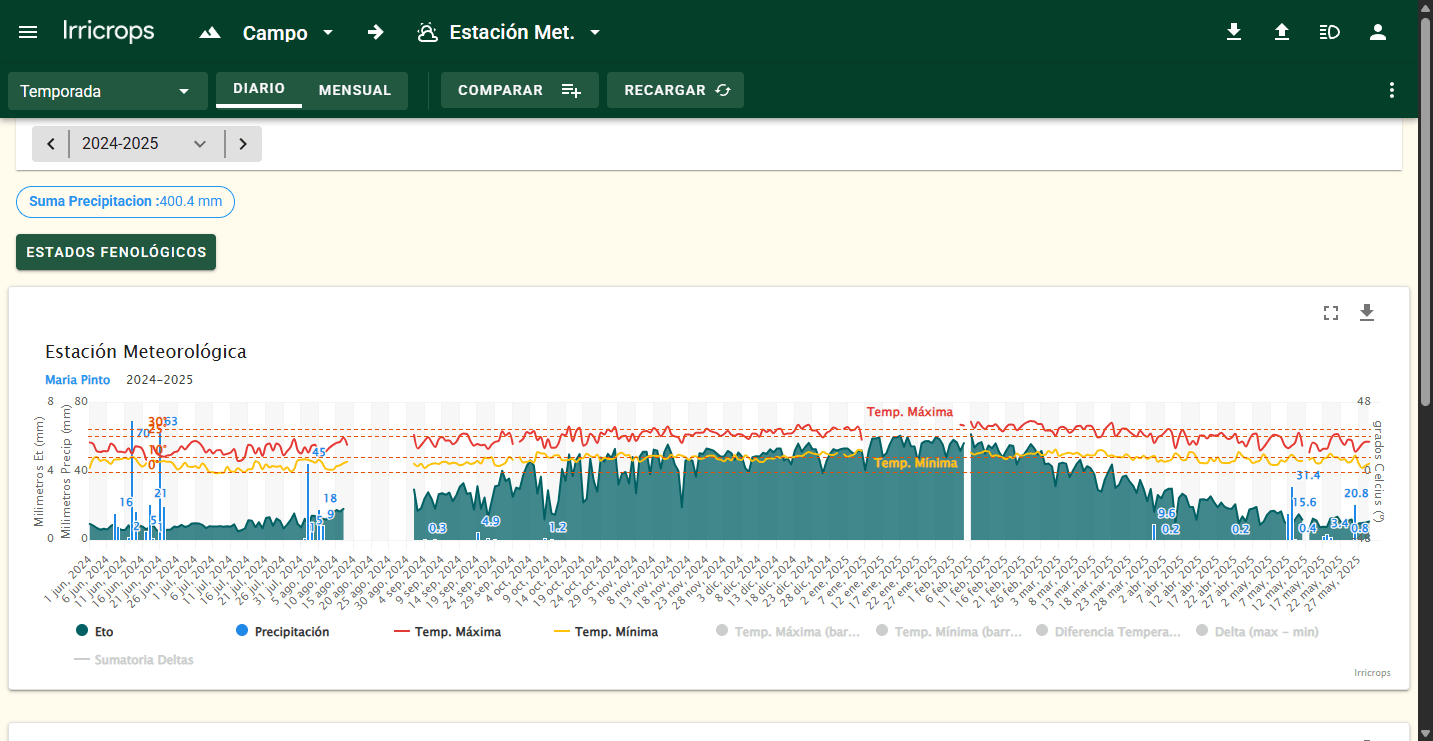Click the Estados Fenológicos button
1433x741 pixels.
[x=116, y=252]
